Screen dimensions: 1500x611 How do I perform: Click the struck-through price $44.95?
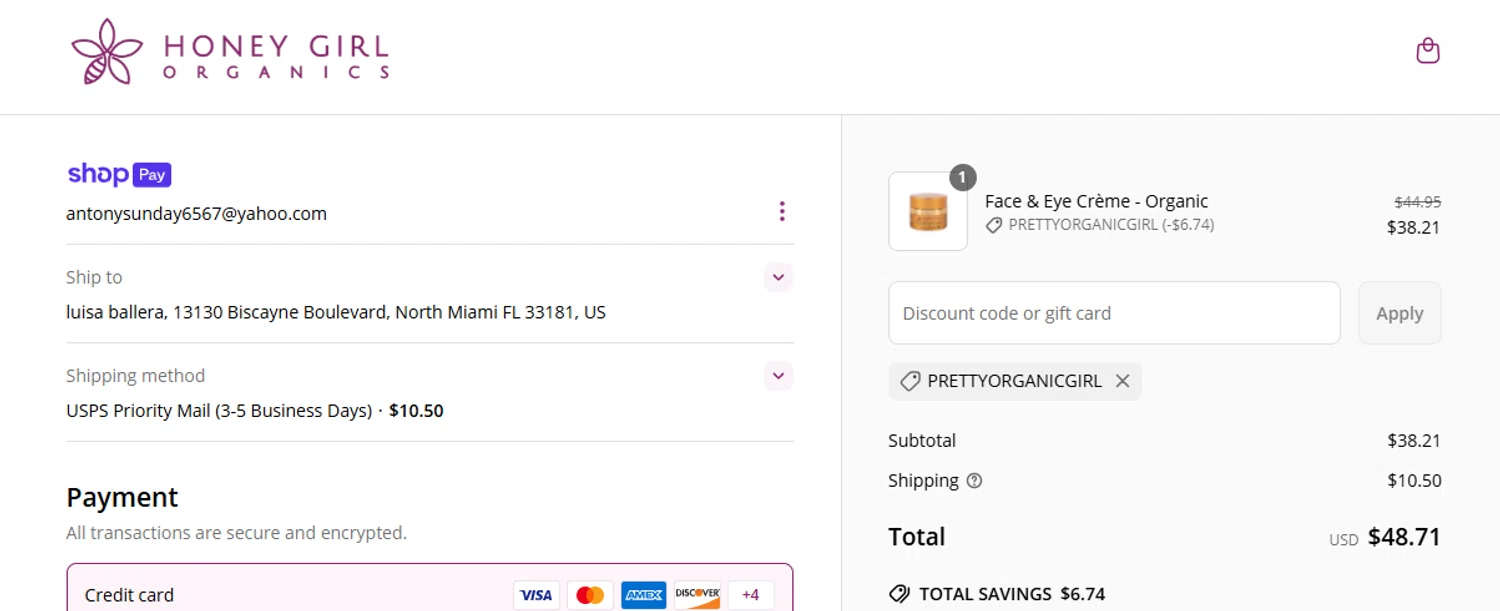point(1418,202)
